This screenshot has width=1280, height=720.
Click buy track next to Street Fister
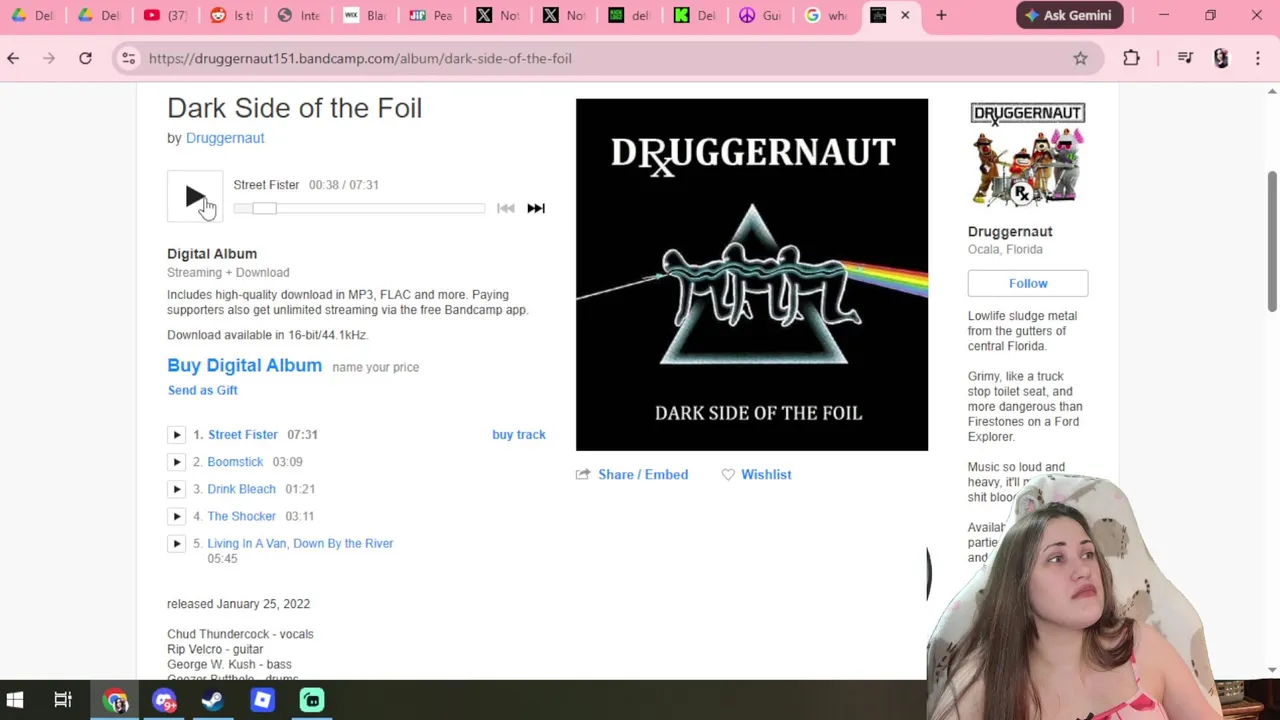coord(519,435)
